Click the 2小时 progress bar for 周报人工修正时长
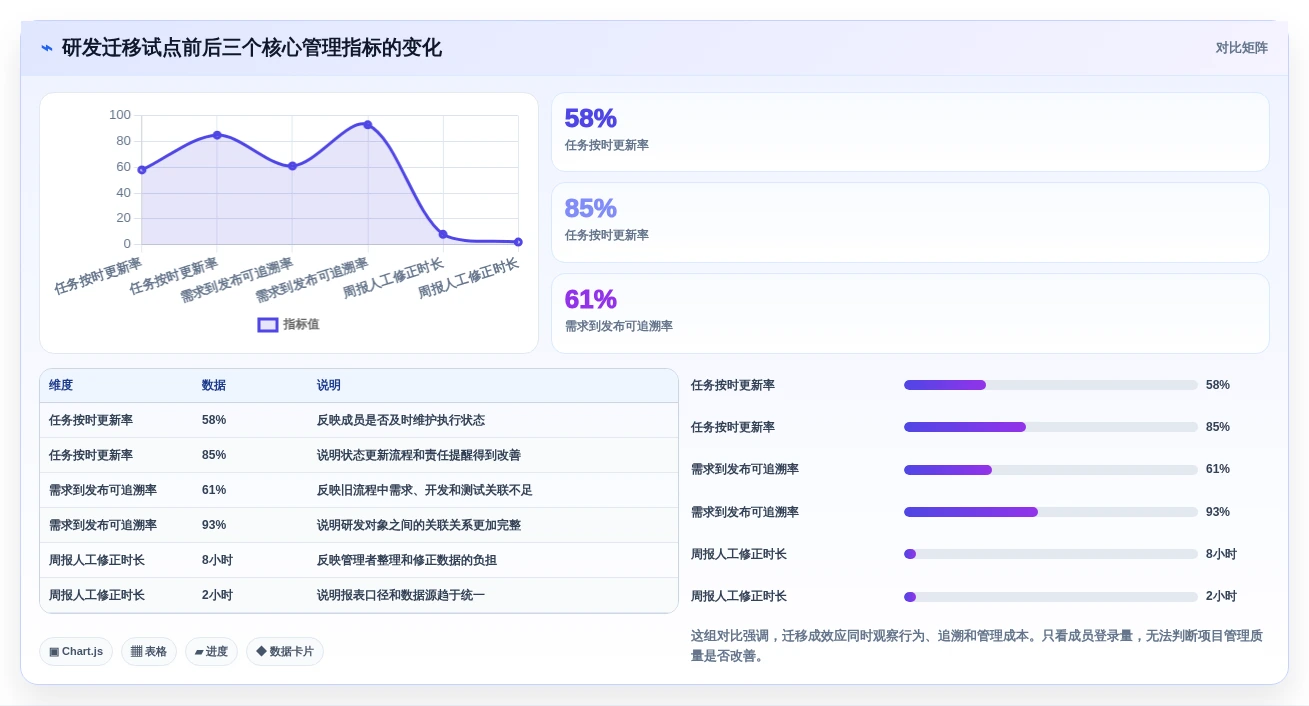This screenshot has width=1309, height=706. click(1050, 596)
